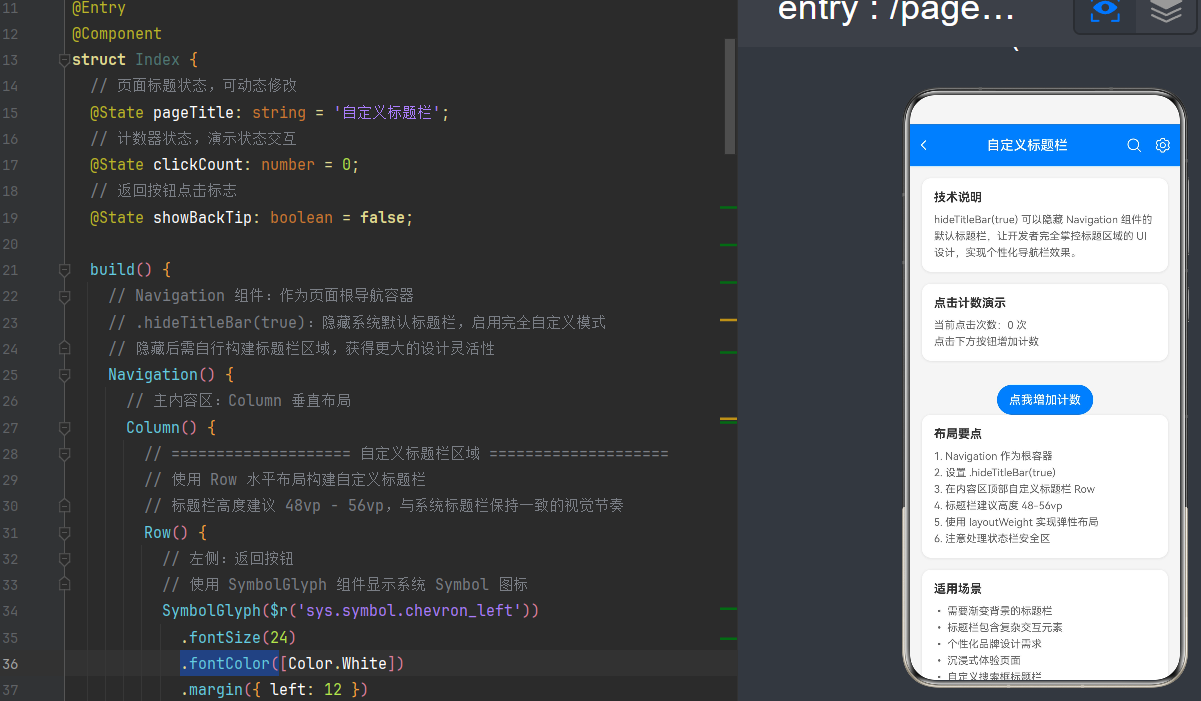Click the editor vertical scrollbar thumb
This screenshot has height=701, width=1201.
[730, 96]
